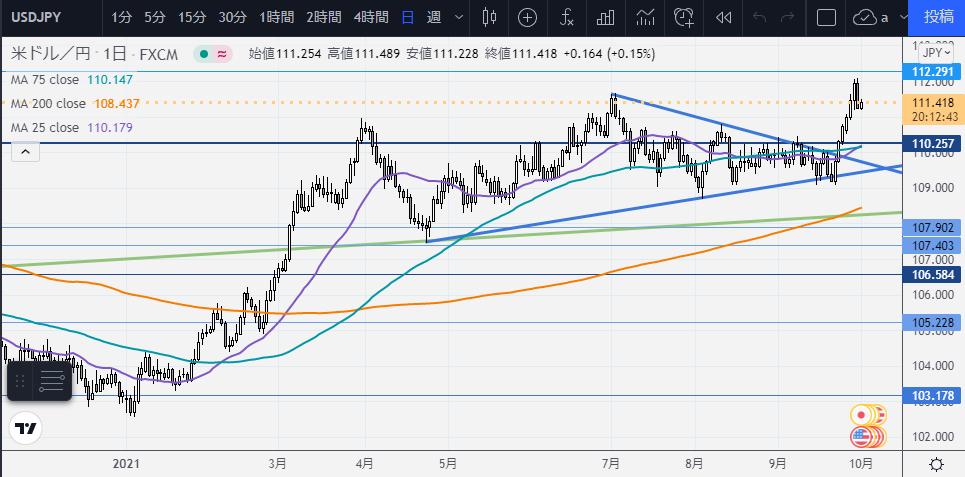Select the 1時間 timeframe
This screenshot has width=965, height=477.
click(276, 17)
